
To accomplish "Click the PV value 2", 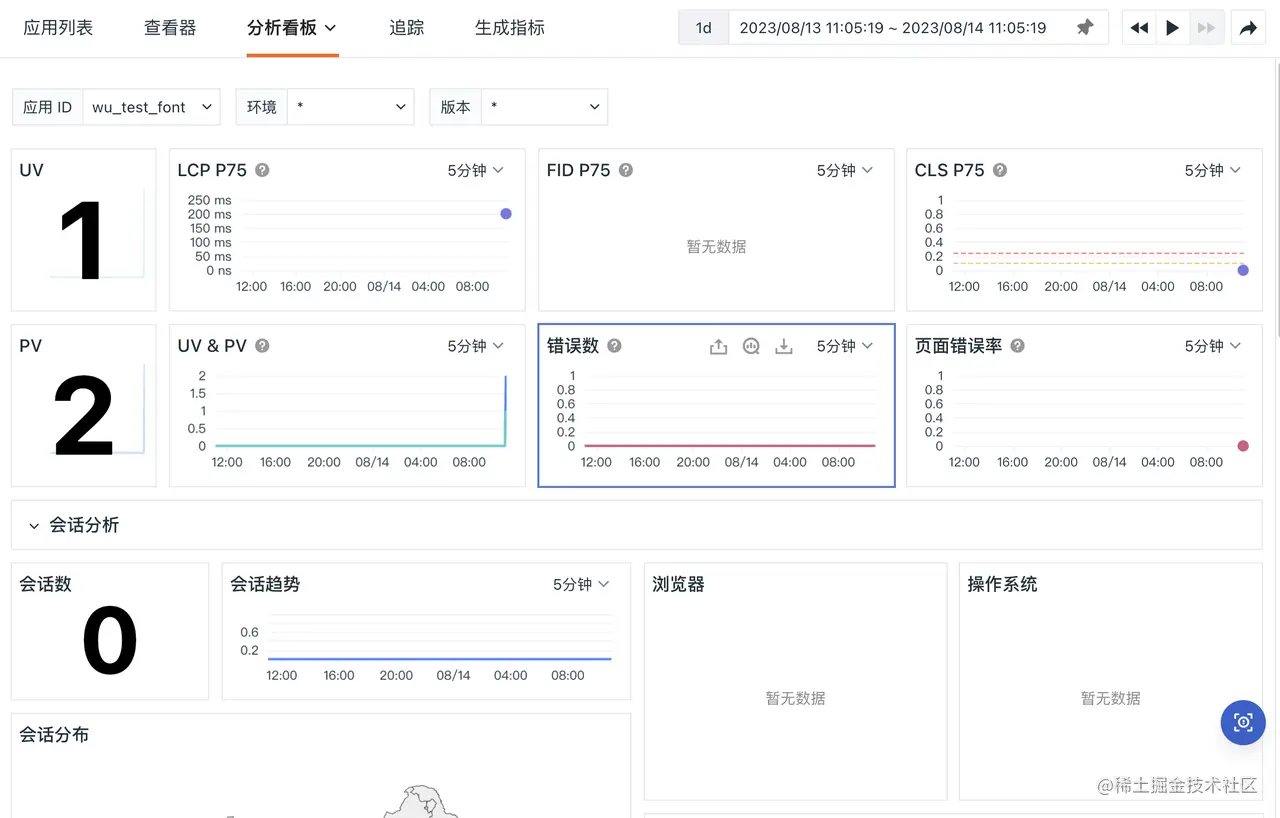I will pyautogui.click(x=84, y=417).
